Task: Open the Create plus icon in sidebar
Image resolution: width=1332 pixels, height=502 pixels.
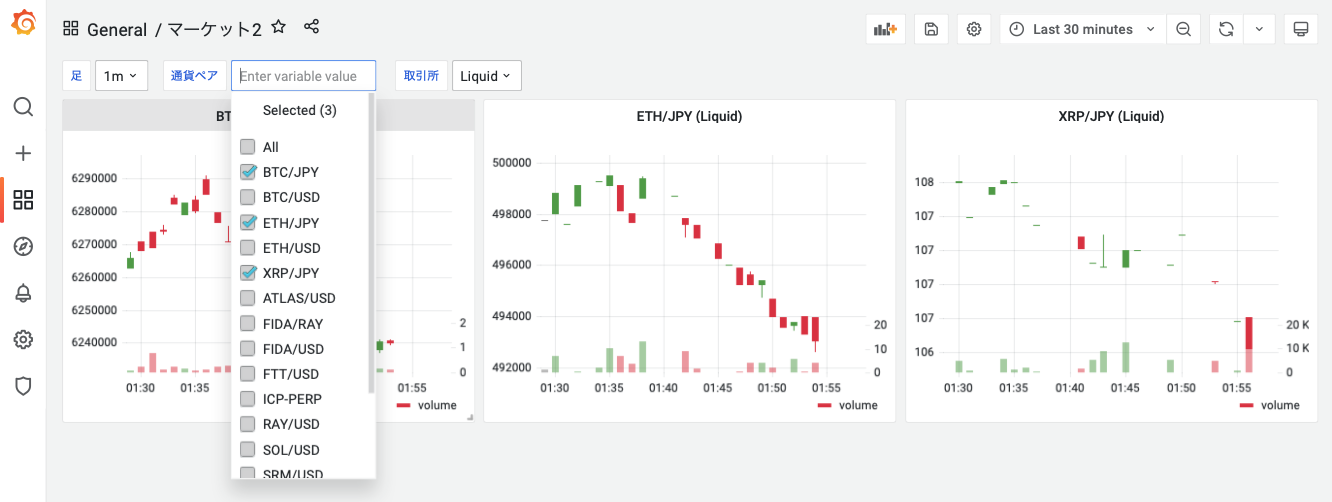Action: 23,153
